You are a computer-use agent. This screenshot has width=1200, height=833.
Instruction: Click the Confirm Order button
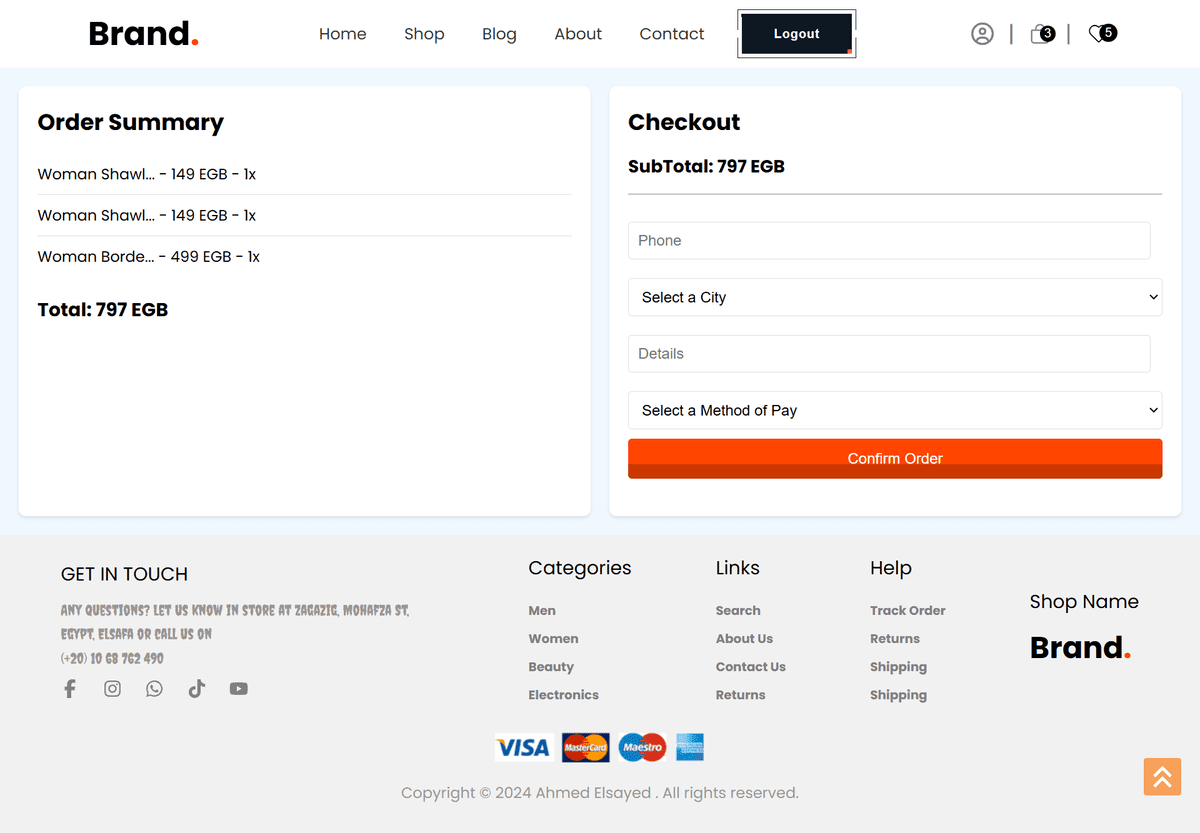[895, 458]
